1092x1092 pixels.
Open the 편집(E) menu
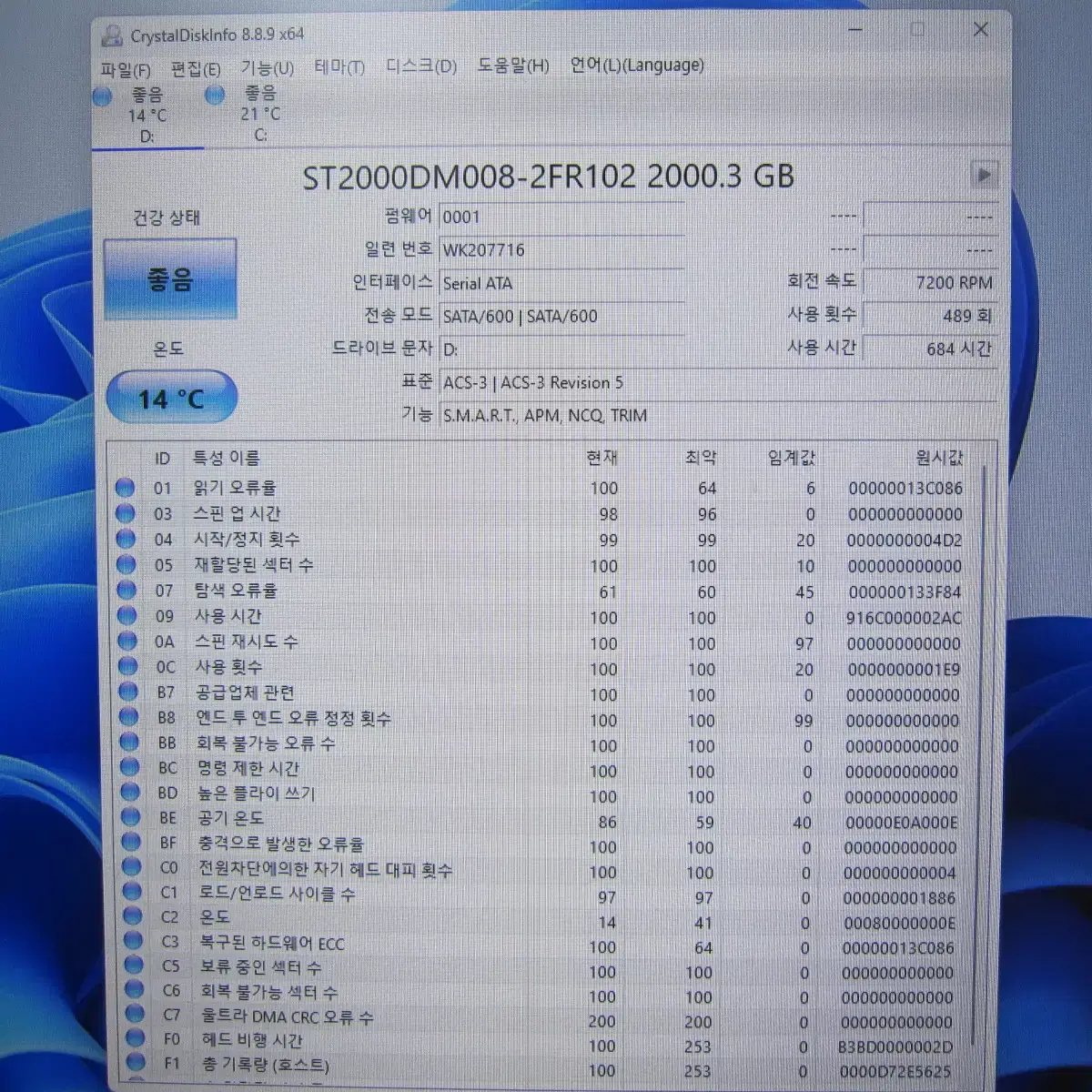click(x=195, y=69)
